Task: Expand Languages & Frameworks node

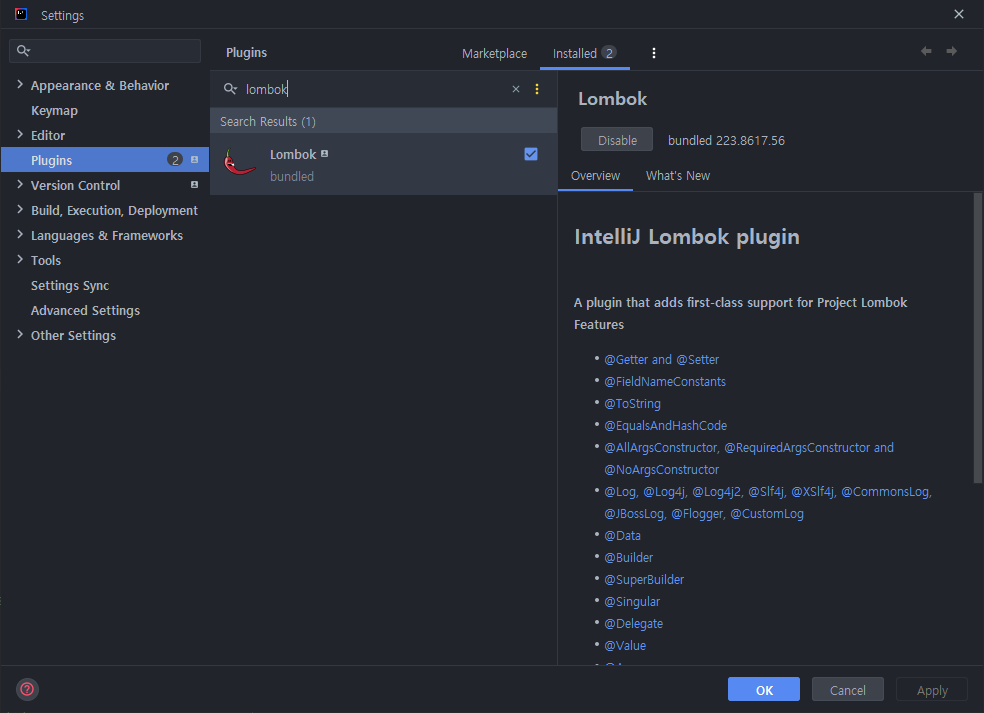Action: [19, 235]
